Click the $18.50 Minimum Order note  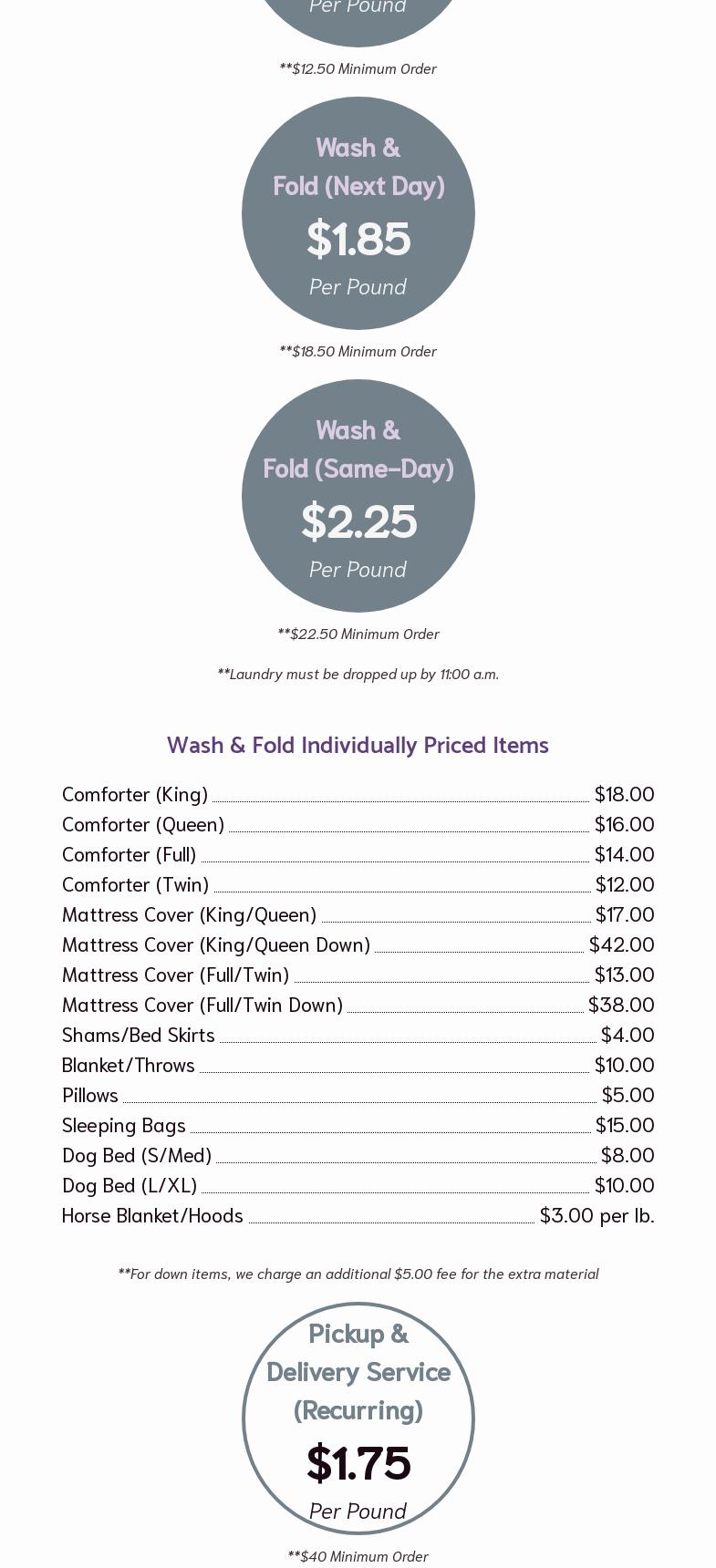[358, 351]
